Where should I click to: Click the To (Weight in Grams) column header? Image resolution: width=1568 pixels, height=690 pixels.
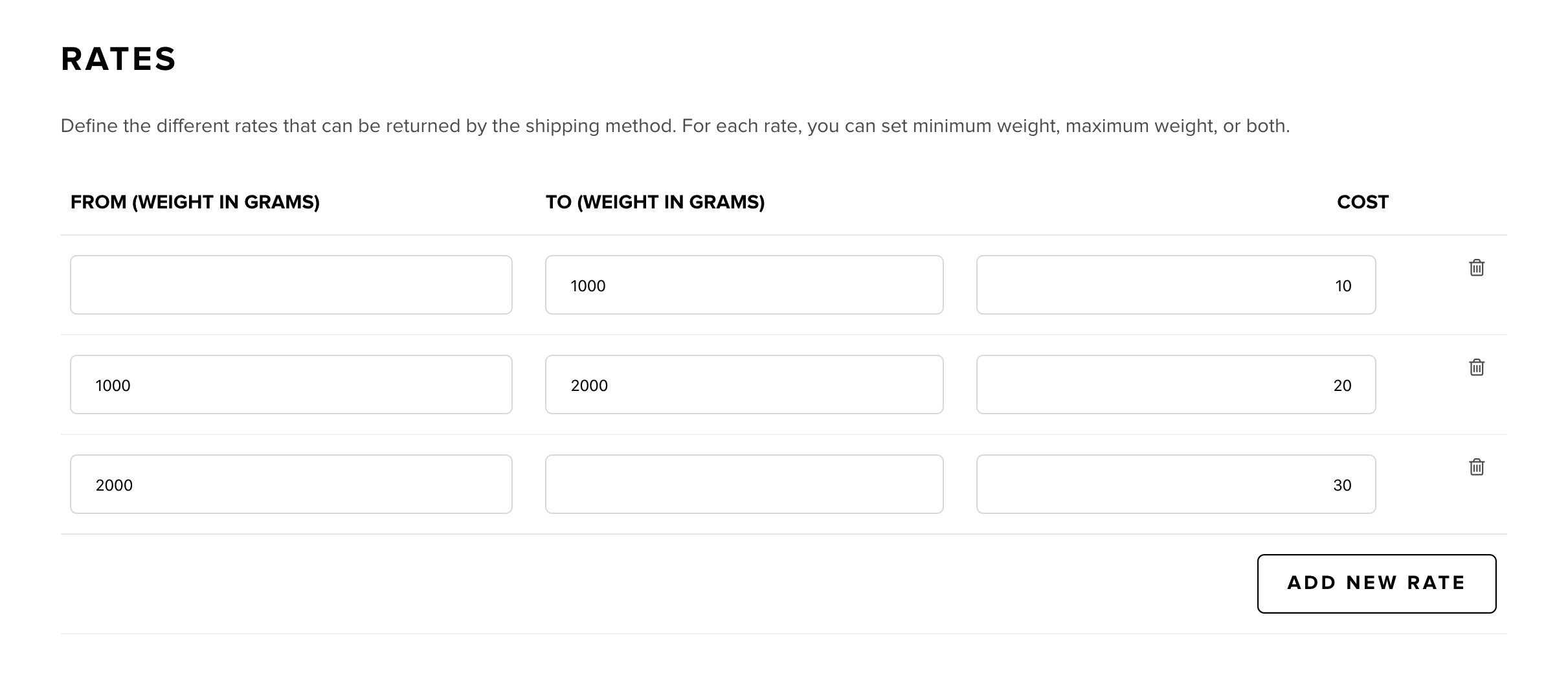point(655,202)
